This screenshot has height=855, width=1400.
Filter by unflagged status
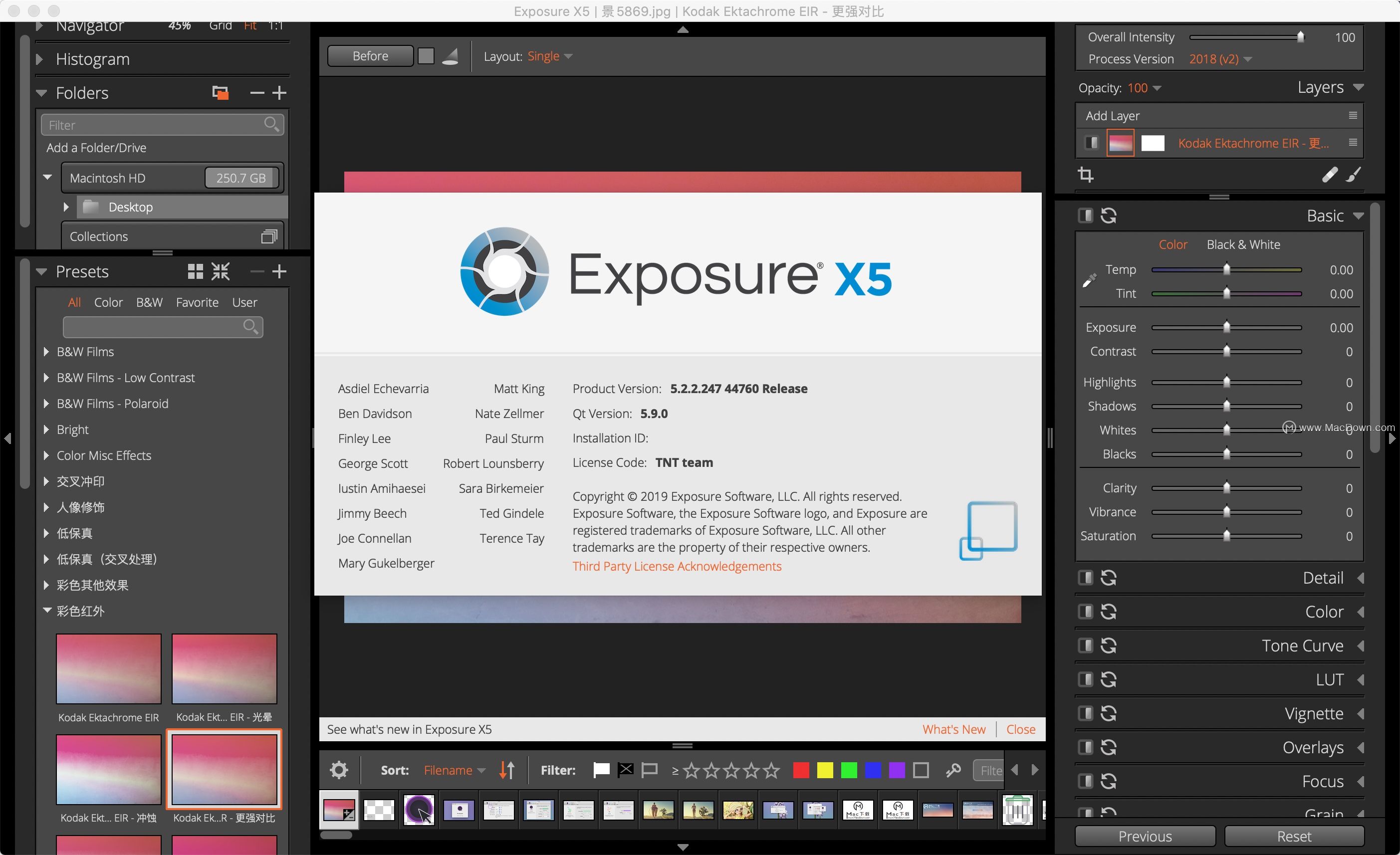pos(649,770)
